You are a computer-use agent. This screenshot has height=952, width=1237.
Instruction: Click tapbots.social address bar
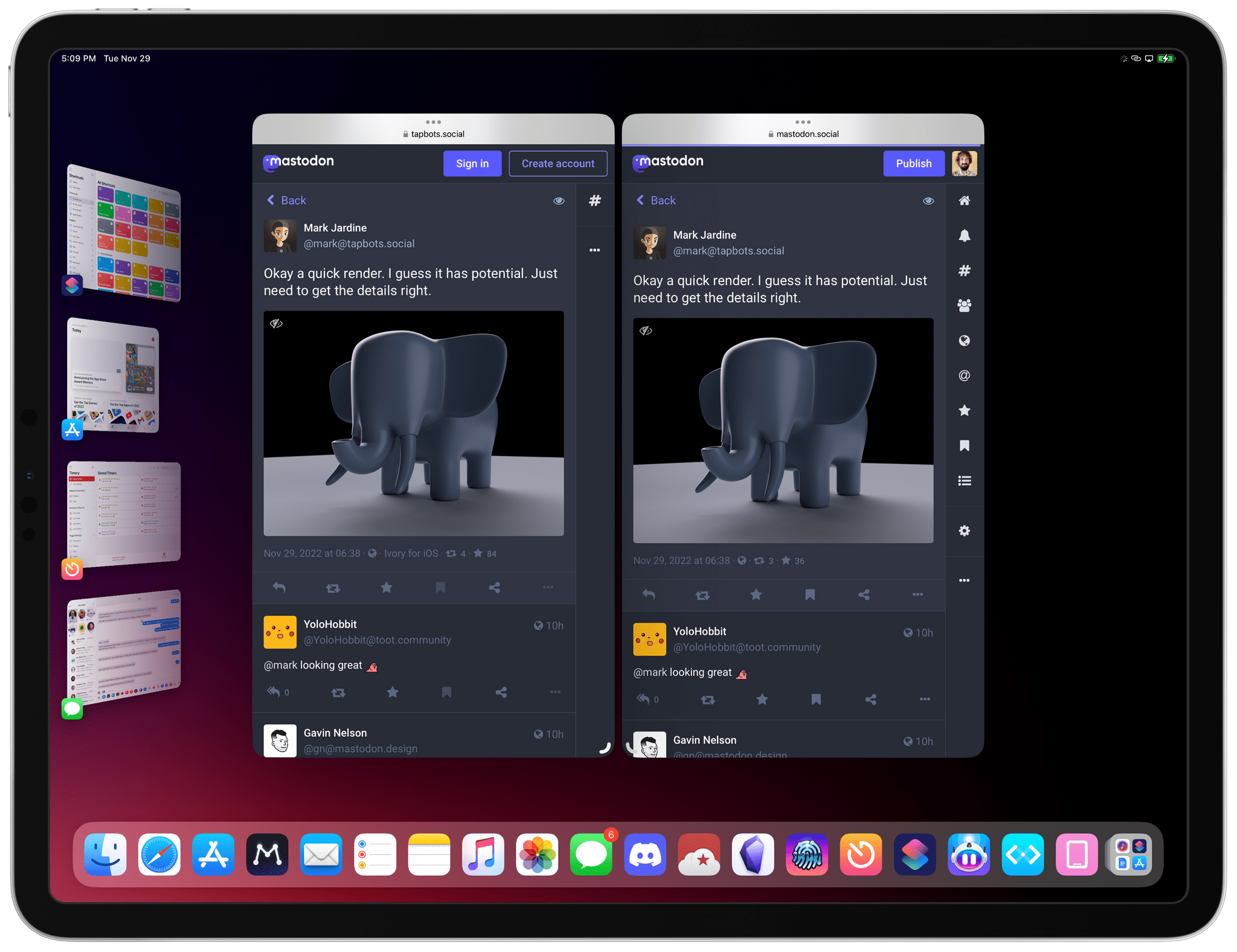[433, 134]
